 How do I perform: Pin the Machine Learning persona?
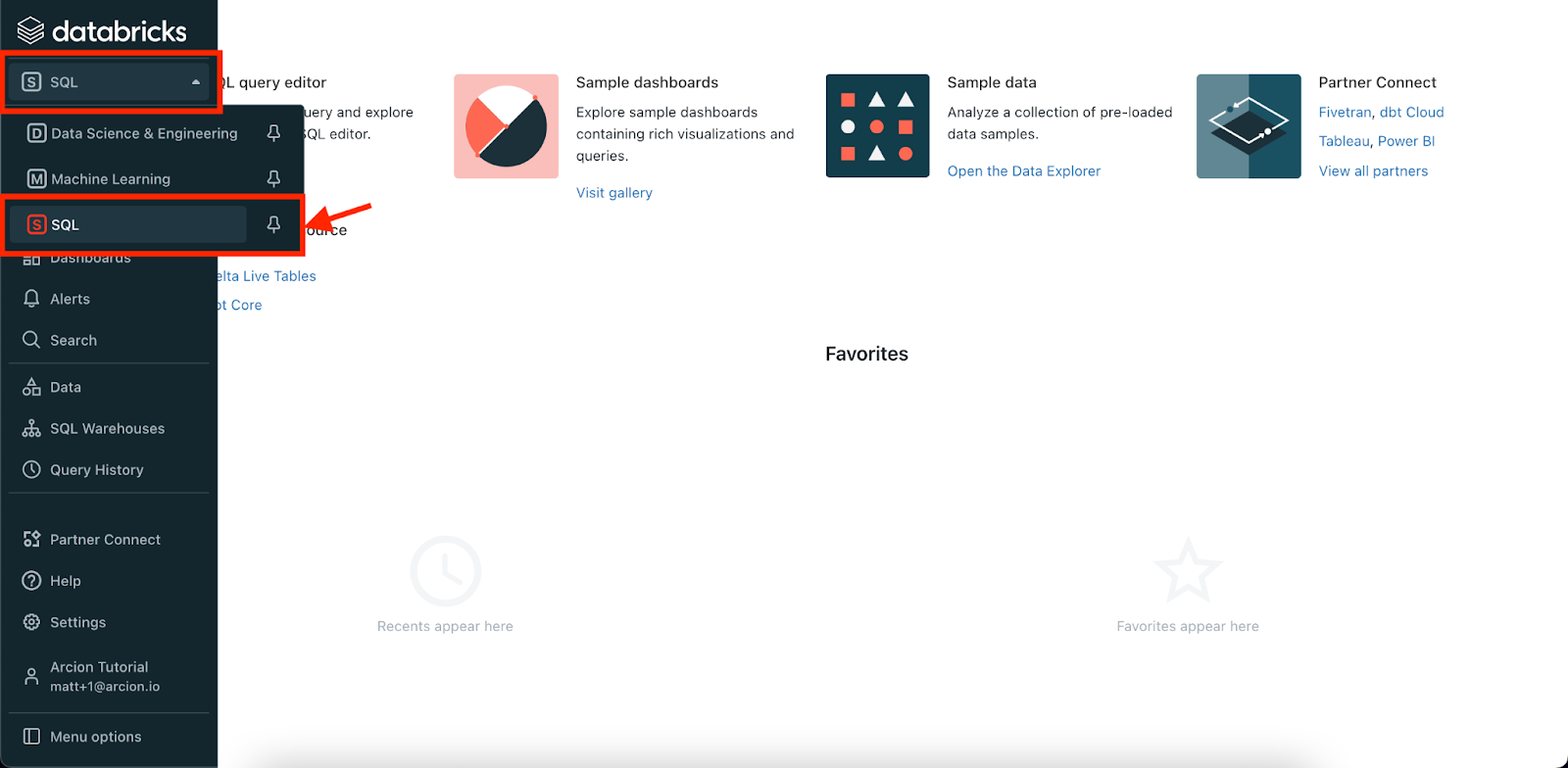click(x=273, y=178)
